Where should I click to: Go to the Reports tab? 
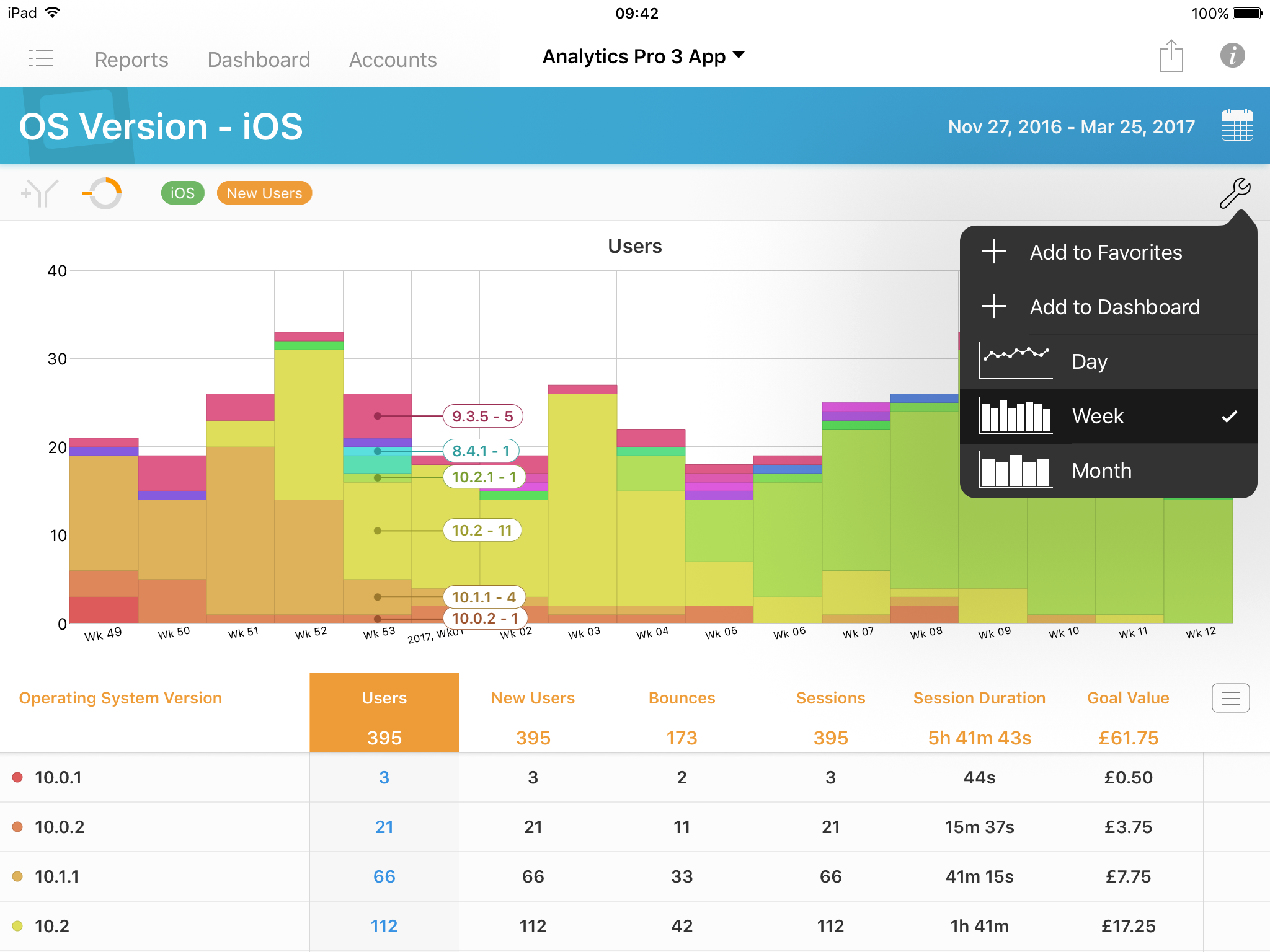131,59
